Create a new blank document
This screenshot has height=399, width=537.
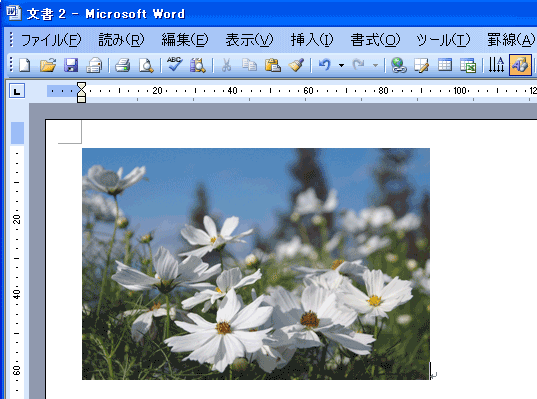[x=25, y=65]
